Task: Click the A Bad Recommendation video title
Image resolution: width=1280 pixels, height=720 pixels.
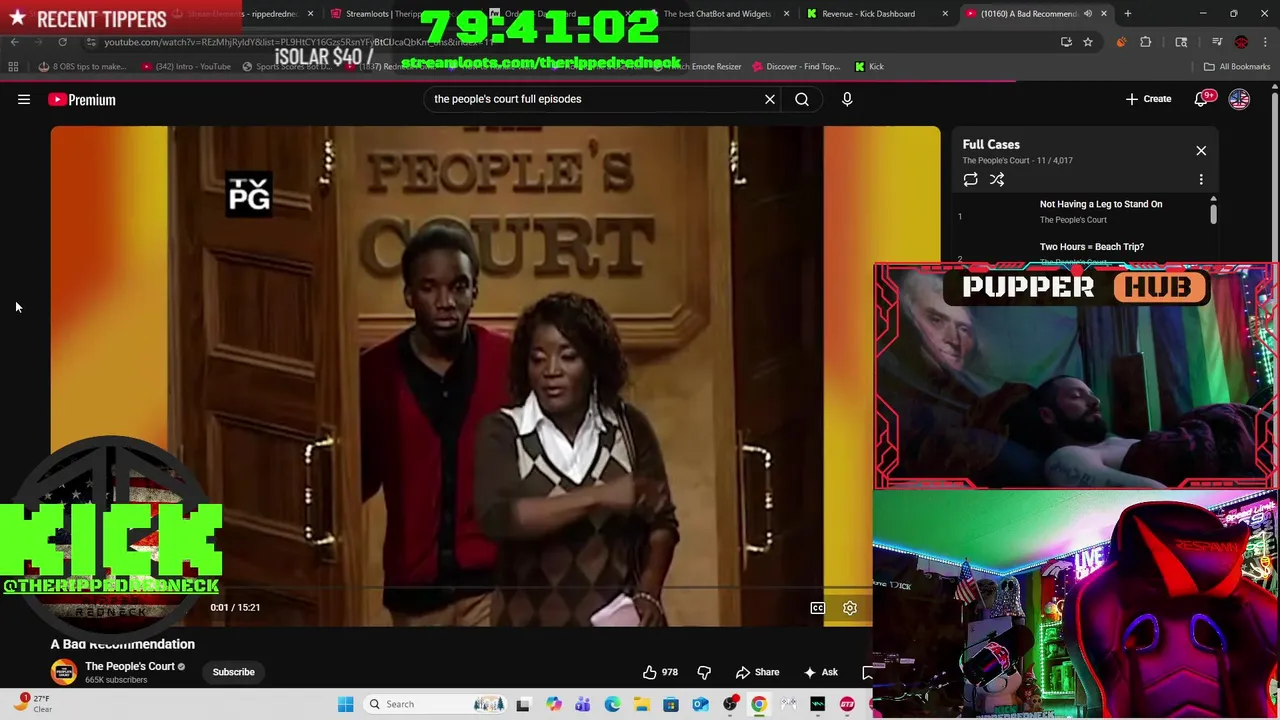Action: click(x=123, y=644)
